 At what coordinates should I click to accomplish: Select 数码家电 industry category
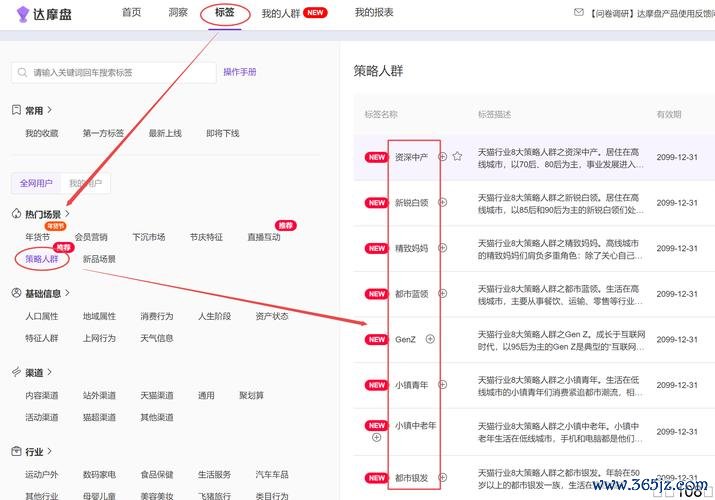pyautogui.click(x=99, y=474)
